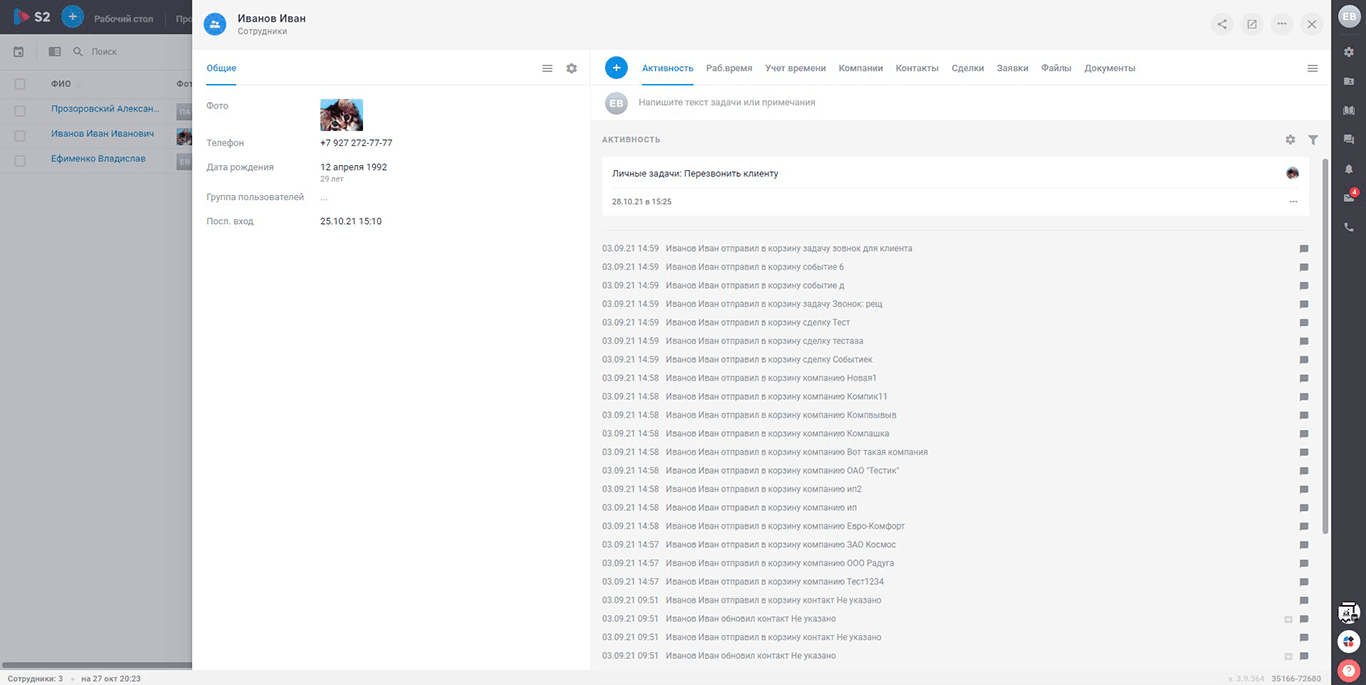Open the activity feed settings gear
Viewport: 1366px width, 685px height.
[x=1290, y=140]
